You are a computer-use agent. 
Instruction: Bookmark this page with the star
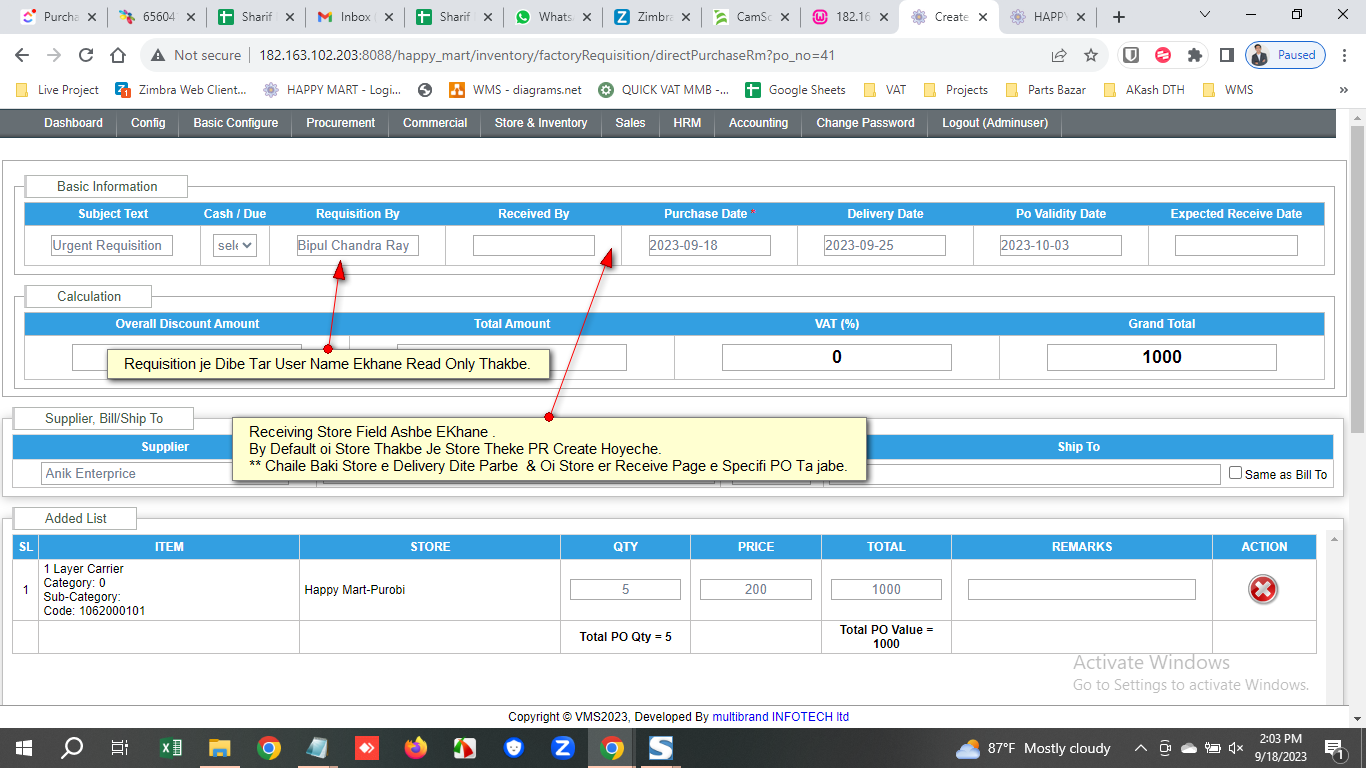(x=1091, y=56)
